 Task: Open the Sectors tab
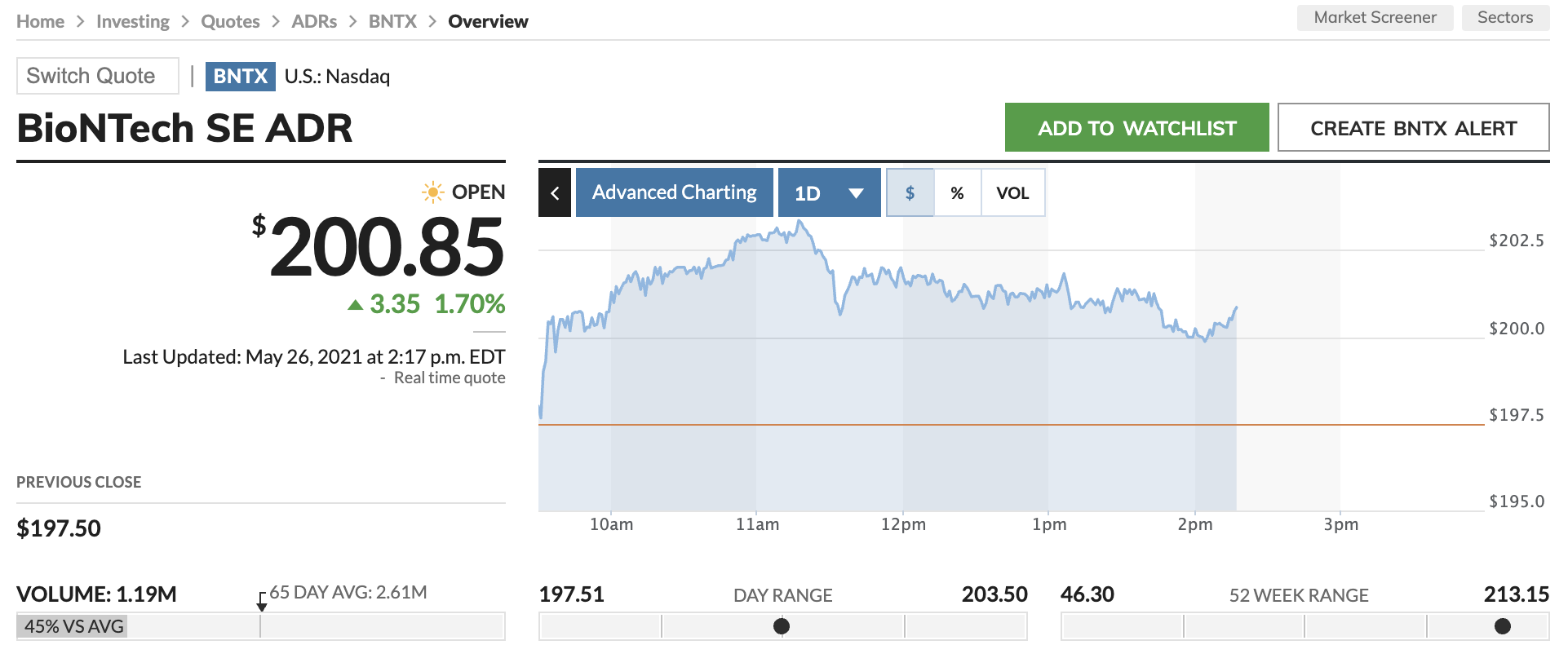pyautogui.click(x=1504, y=18)
